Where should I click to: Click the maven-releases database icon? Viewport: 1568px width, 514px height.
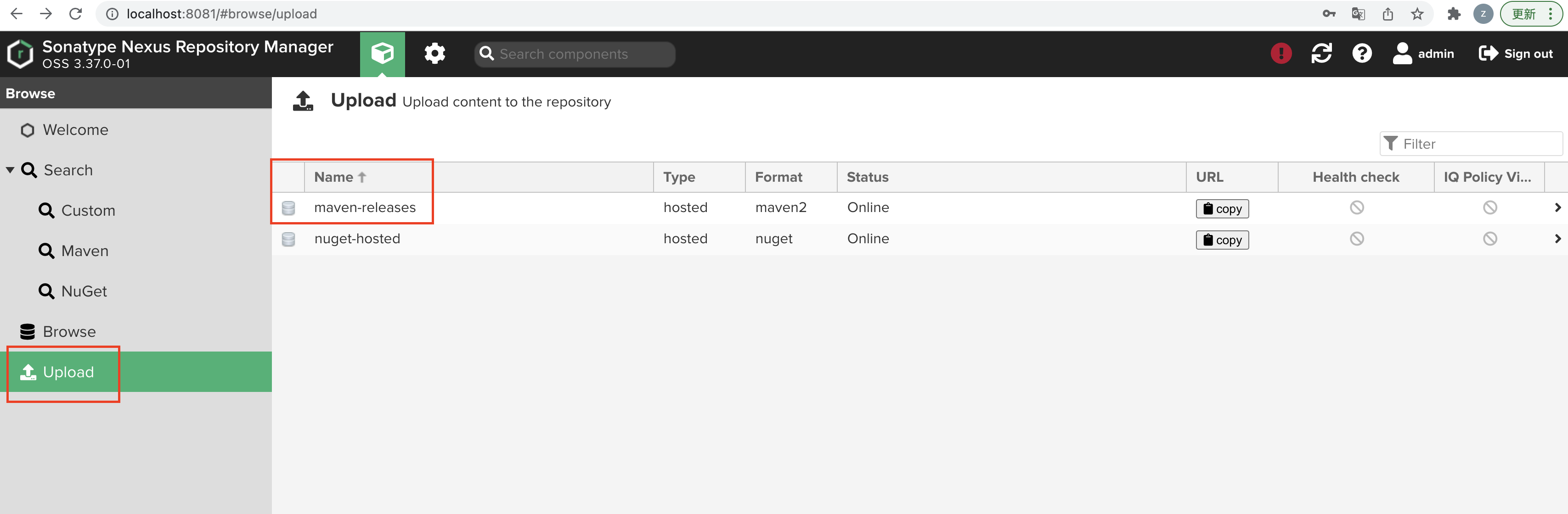click(x=288, y=208)
